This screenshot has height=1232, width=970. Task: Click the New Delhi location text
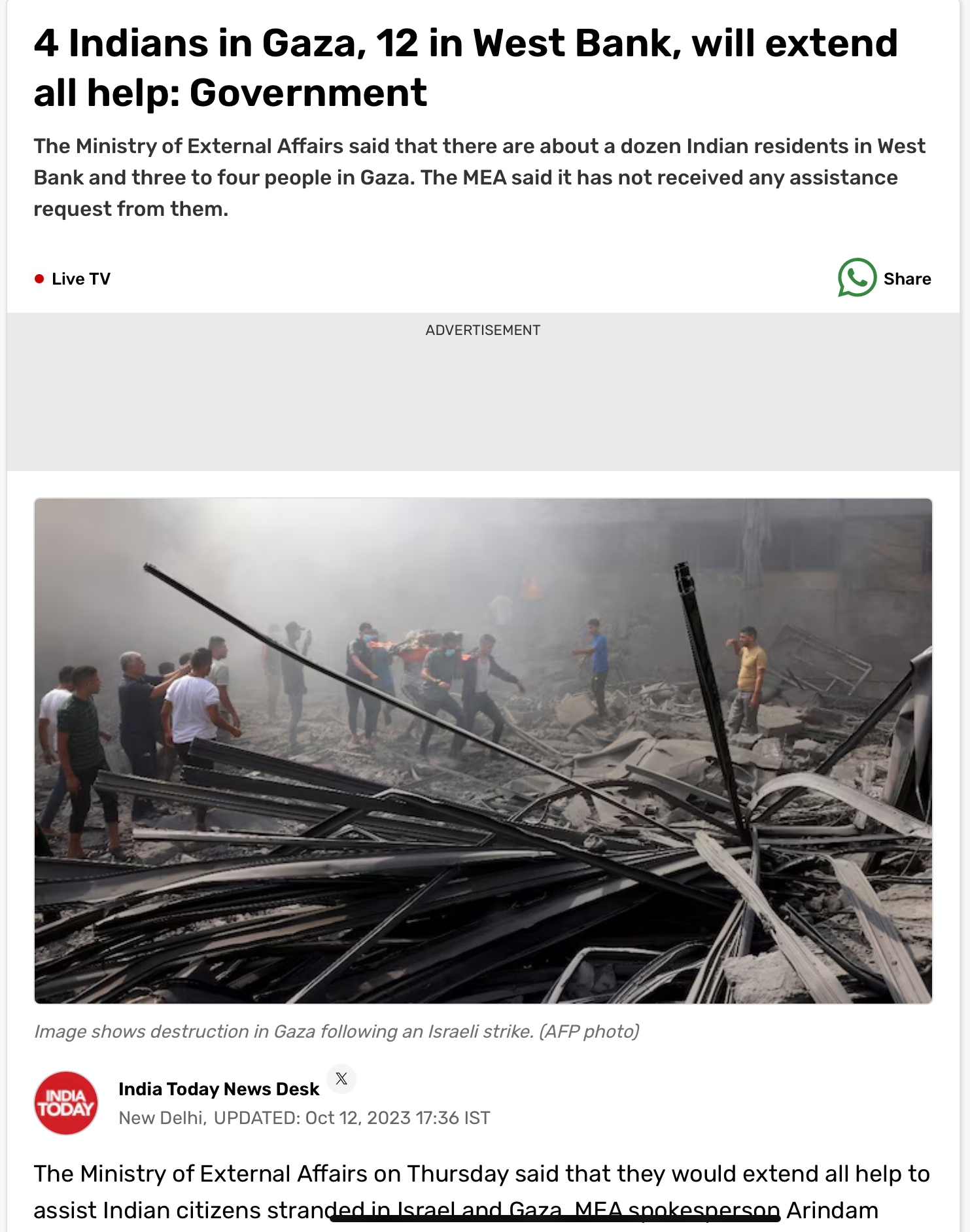tap(162, 1118)
